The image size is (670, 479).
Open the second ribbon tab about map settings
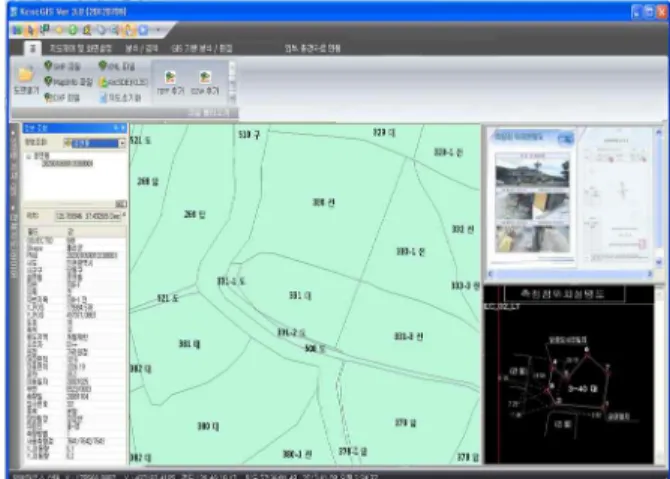click(80, 49)
